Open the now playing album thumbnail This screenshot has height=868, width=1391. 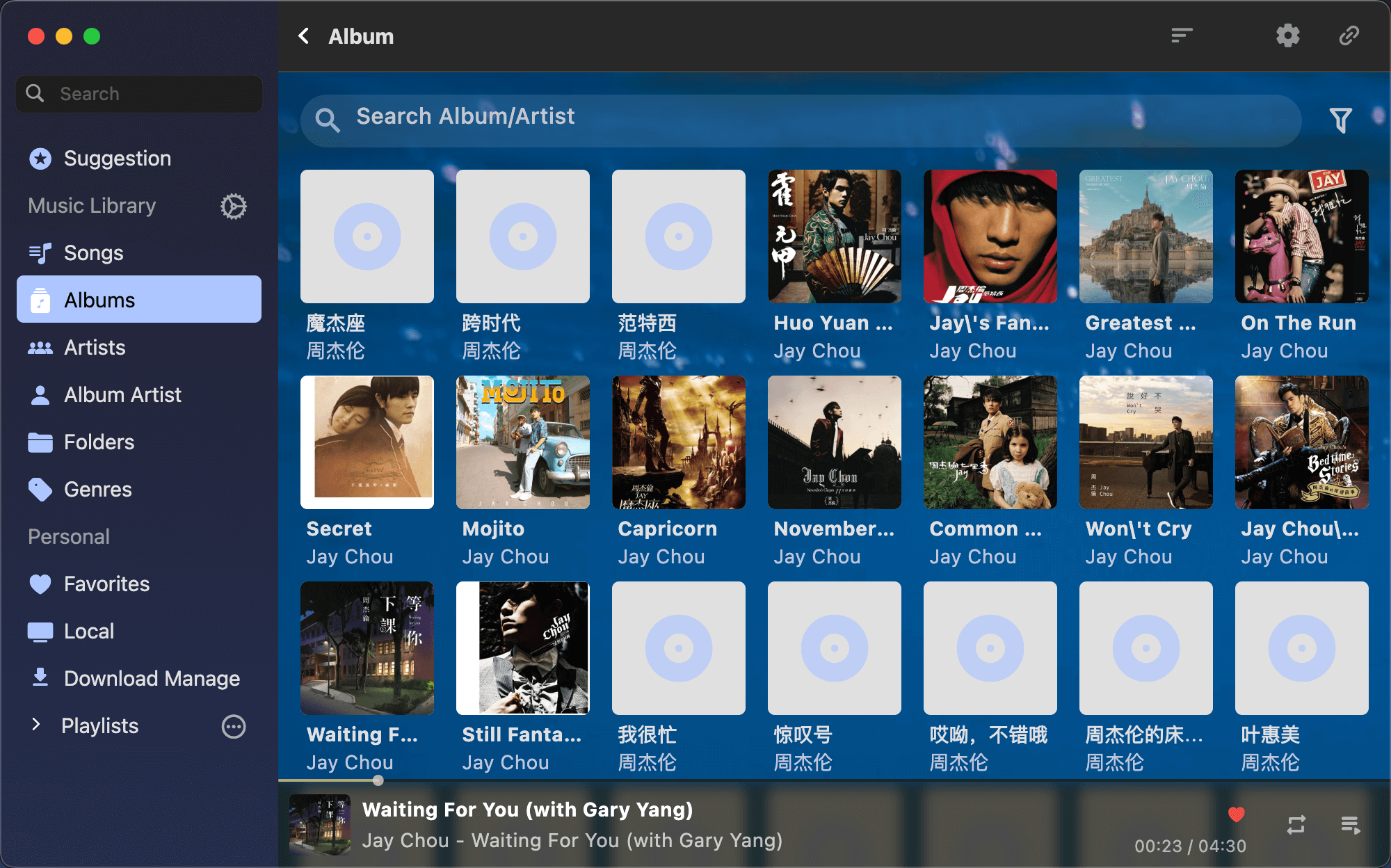320,825
